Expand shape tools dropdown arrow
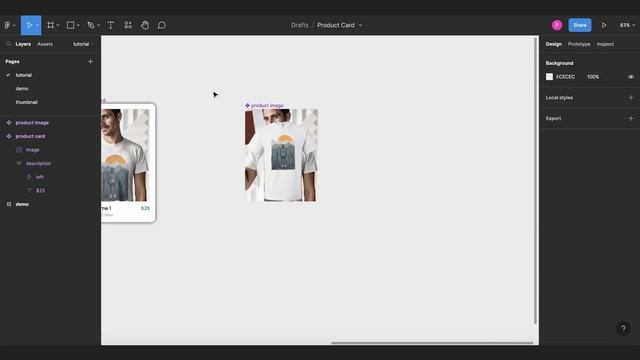 pos(78,25)
